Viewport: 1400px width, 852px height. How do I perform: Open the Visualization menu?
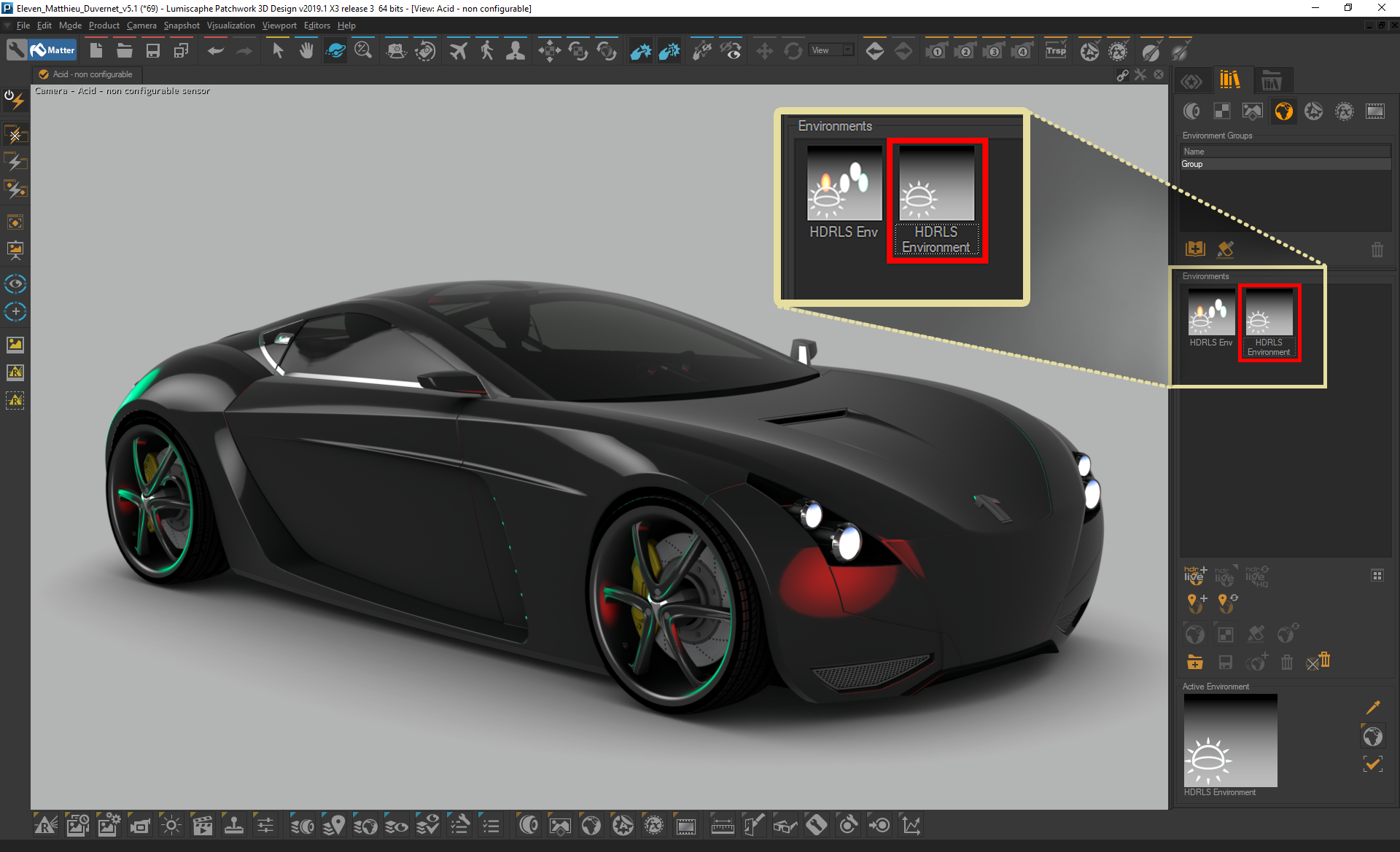(x=230, y=26)
